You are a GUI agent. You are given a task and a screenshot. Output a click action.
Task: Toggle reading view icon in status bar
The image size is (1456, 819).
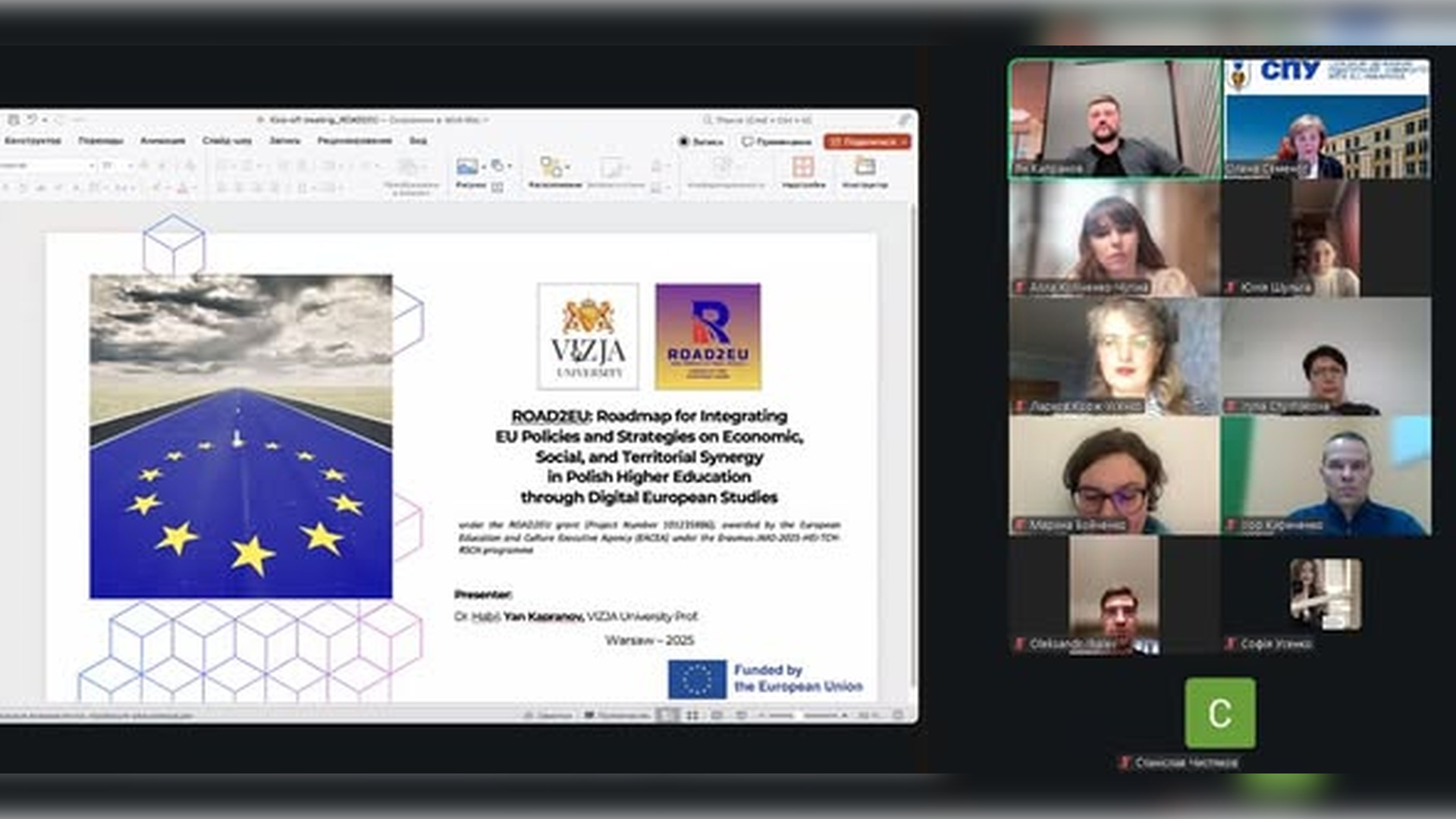click(x=717, y=715)
